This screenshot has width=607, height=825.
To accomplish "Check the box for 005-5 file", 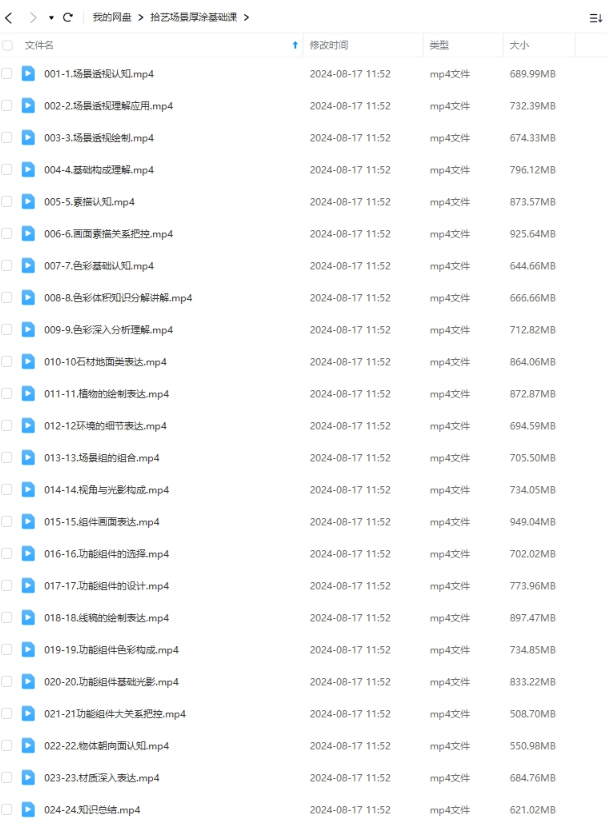I will tap(7, 202).
